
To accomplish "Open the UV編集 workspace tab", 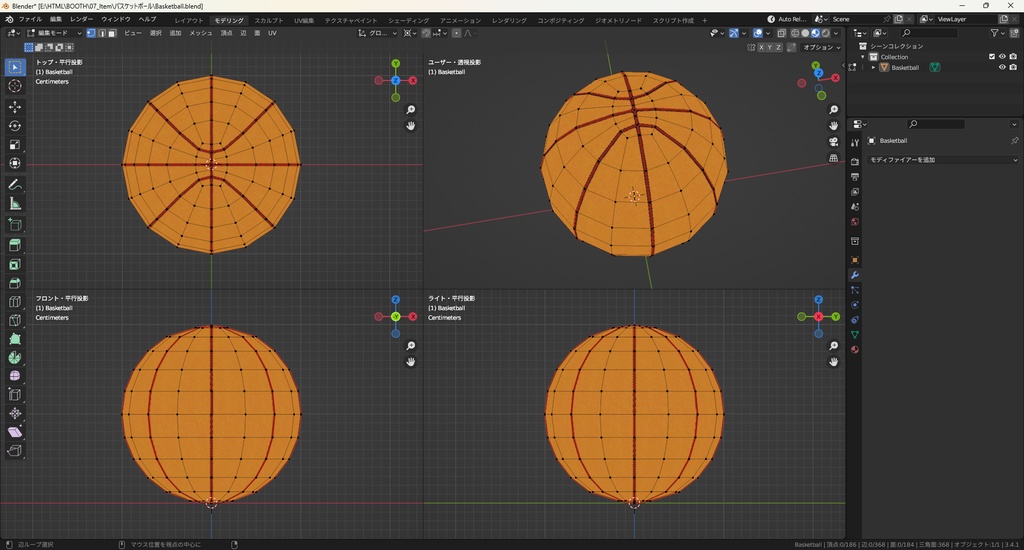I will (x=304, y=20).
